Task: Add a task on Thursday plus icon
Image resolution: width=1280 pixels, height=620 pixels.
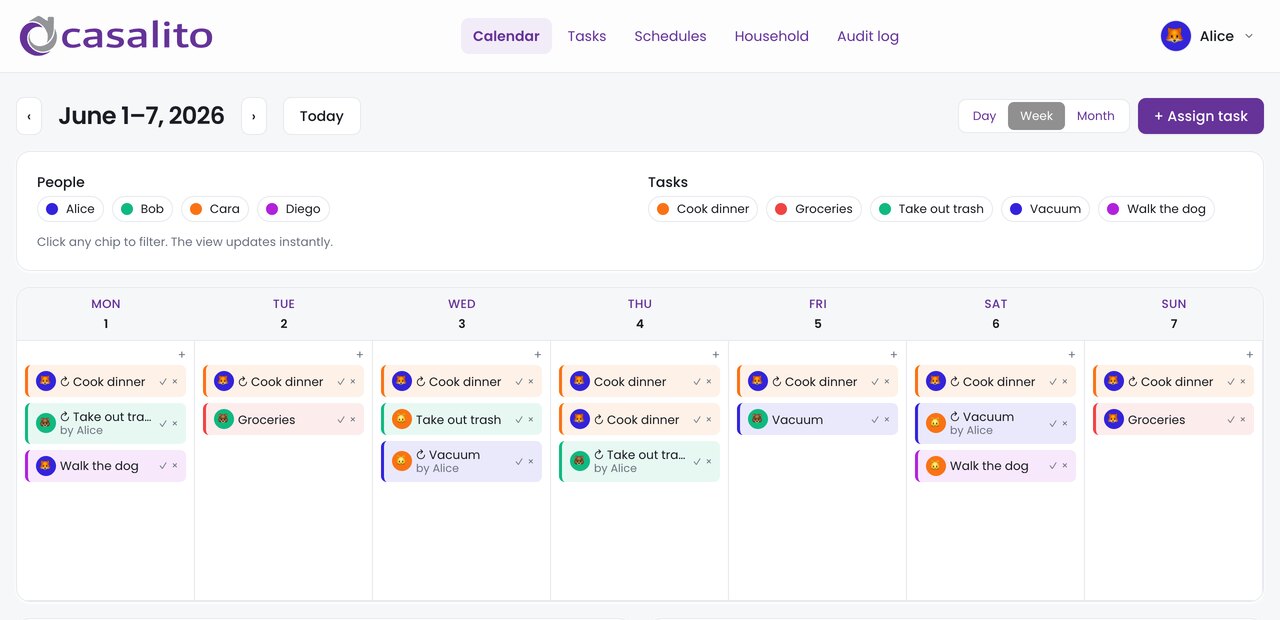Action: click(x=716, y=355)
